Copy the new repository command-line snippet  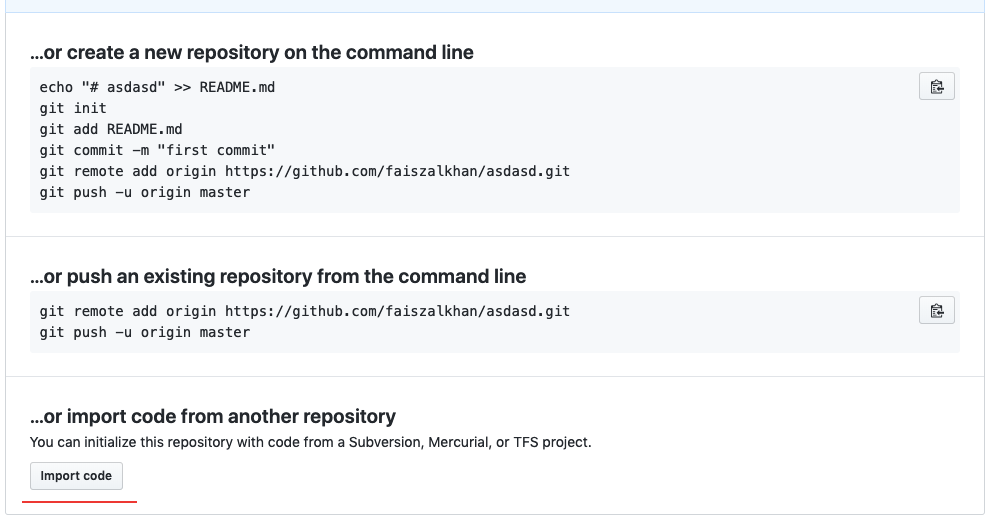pyautogui.click(x=937, y=87)
